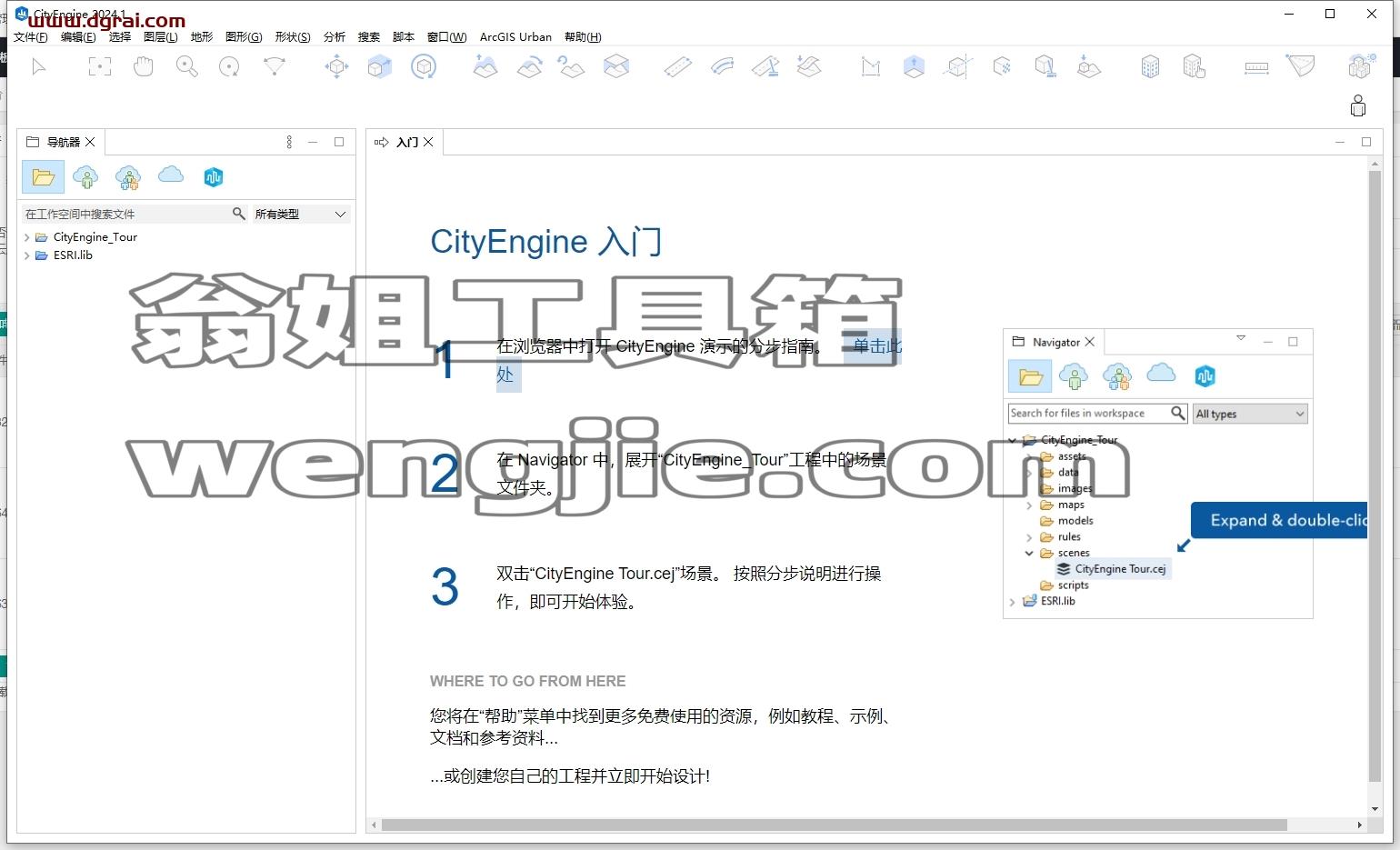Click the horizontal scrollbar of 入门 page
Image resolution: width=1400 pixels, height=850 pixels.
pyautogui.click(x=834, y=825)
